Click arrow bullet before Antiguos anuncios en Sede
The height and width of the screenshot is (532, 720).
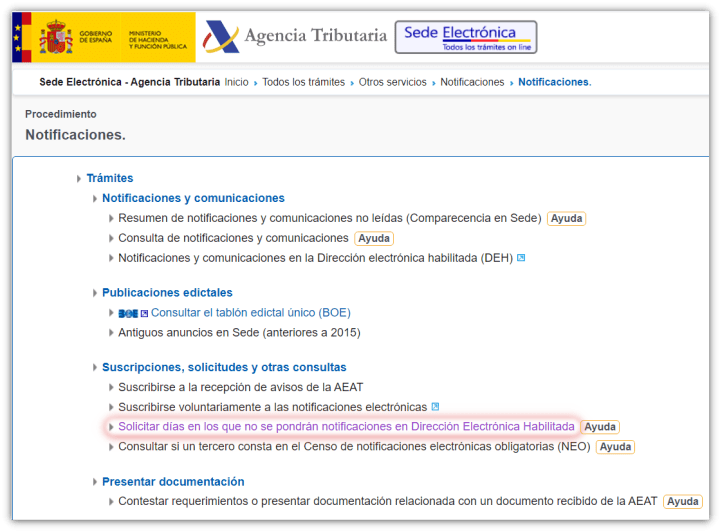111,333
